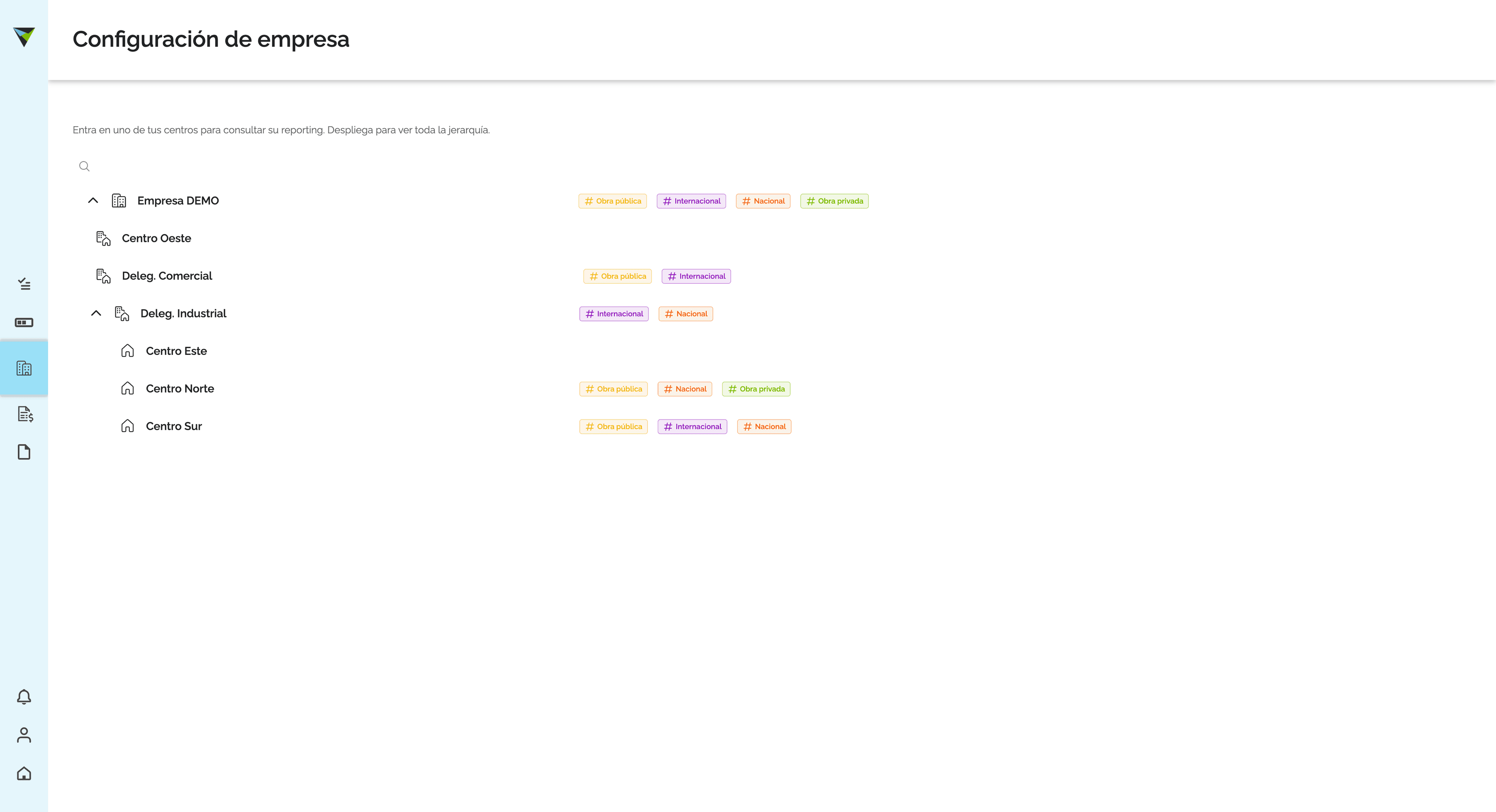Click Obra pública tag on Deleg. Comercial
This screenshot has width=1496, height=812.
point(617,276)
